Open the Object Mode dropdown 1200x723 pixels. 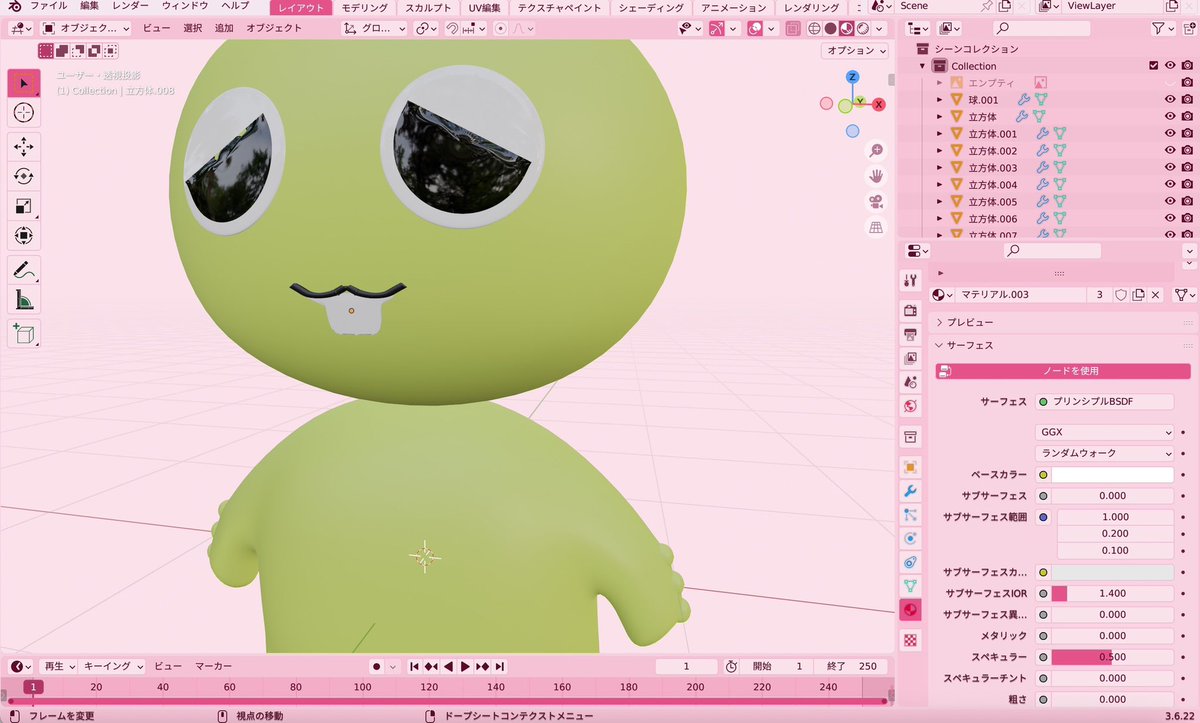coord(85,28)
